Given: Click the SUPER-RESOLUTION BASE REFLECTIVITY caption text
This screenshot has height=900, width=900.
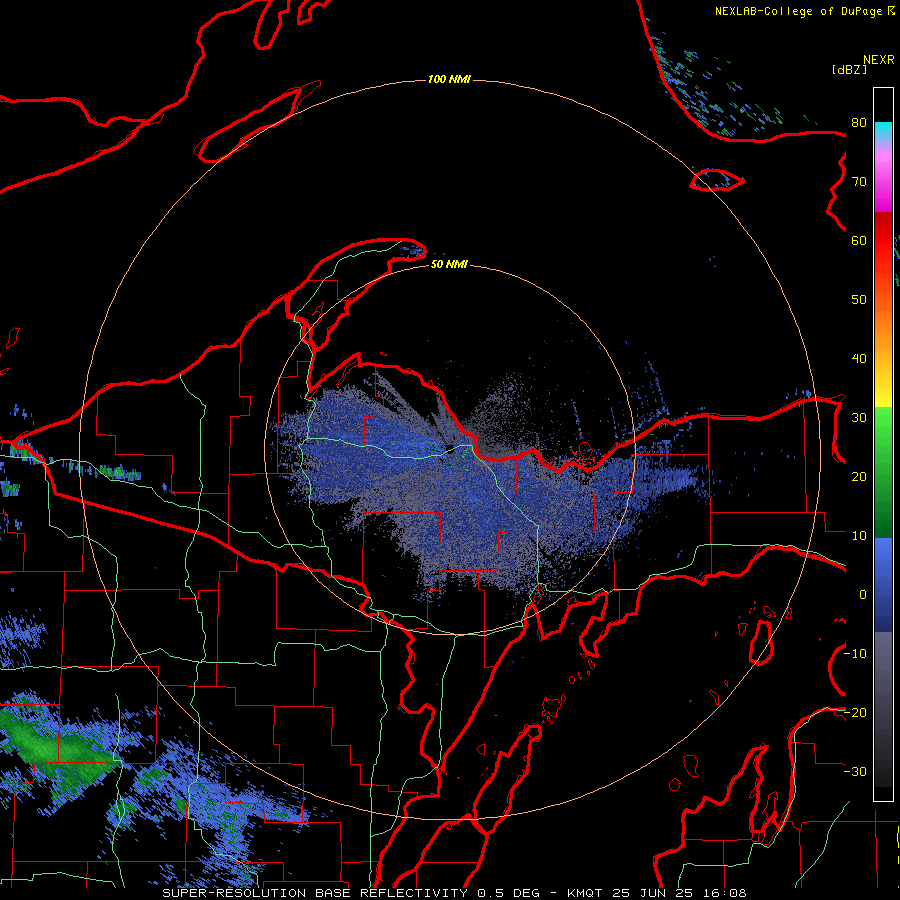Looking at the screenshot, I should click(315, 893).
